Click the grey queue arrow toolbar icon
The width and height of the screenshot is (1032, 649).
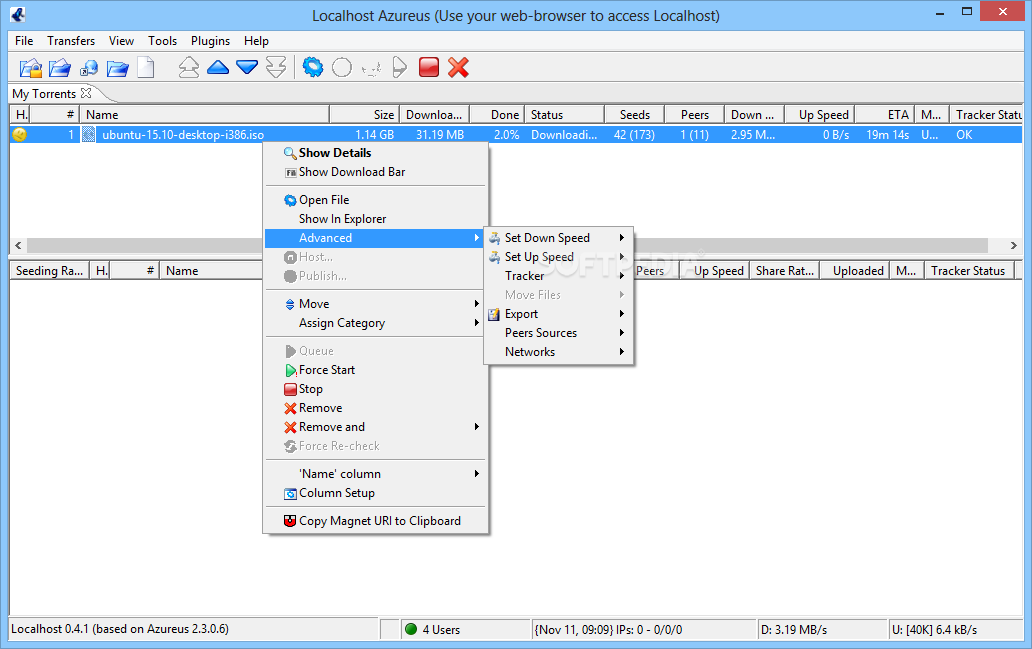(x=400, y=67)
